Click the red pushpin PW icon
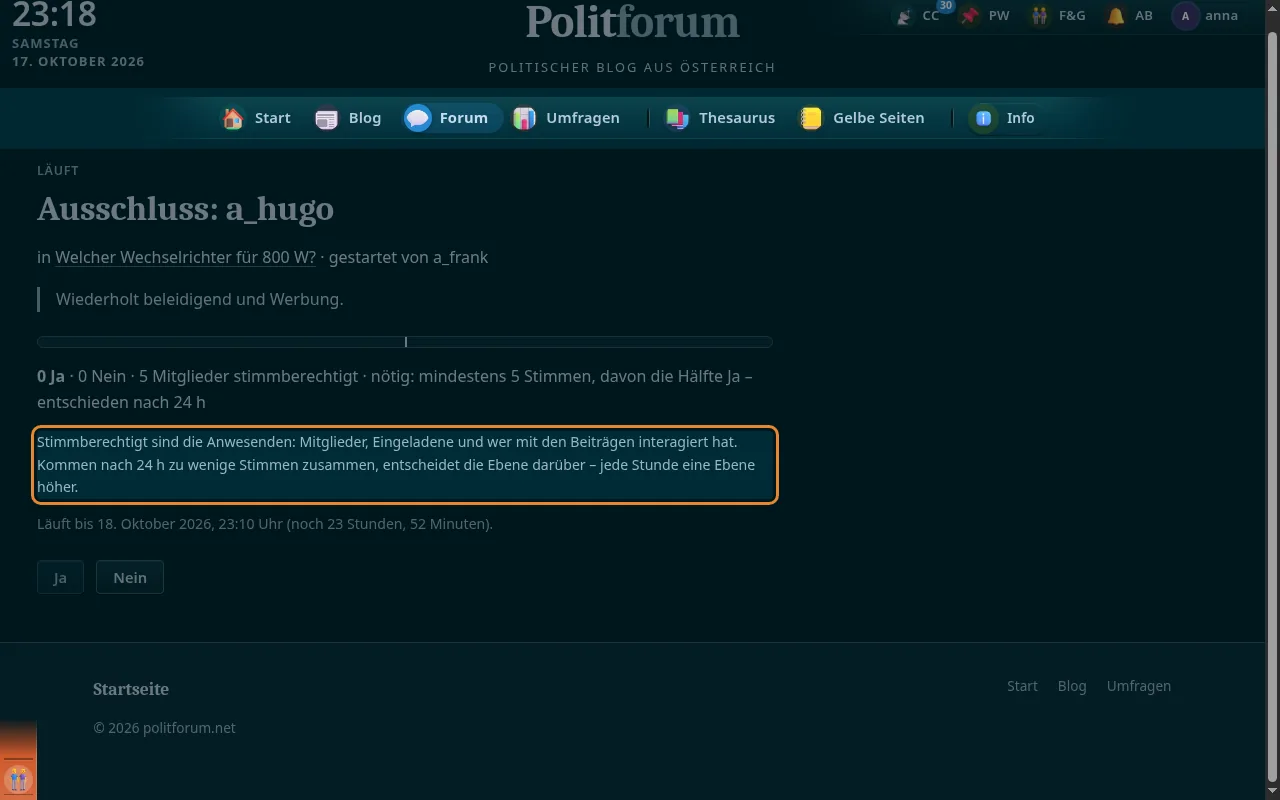This screenshot has height=800, width=1280. [x=969, y=16]
